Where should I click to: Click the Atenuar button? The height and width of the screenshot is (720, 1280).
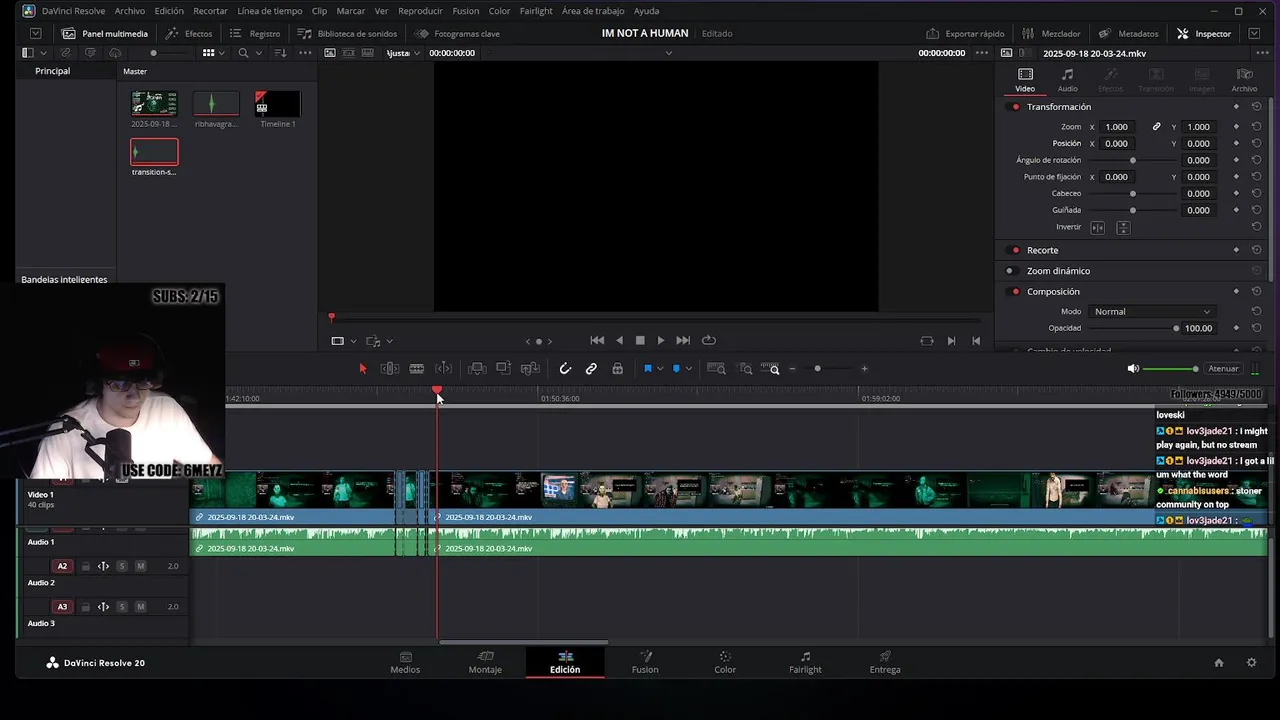click(x=1223, y=369)
